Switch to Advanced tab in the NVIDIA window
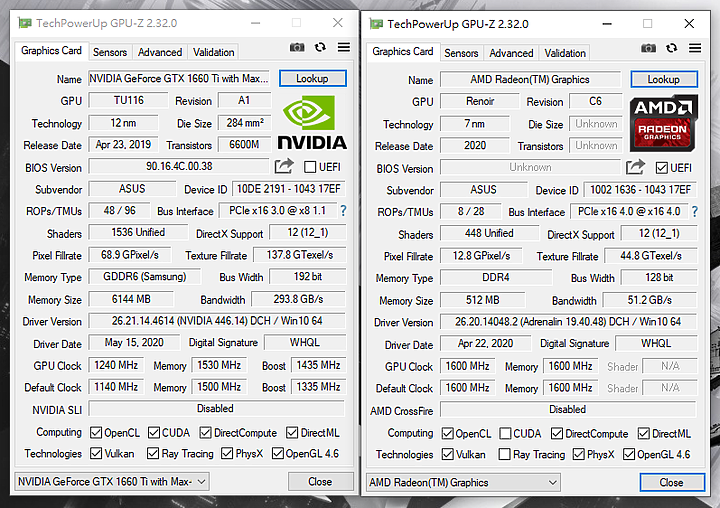Viewport: 720px width, 508px height. tap(160, 52)
